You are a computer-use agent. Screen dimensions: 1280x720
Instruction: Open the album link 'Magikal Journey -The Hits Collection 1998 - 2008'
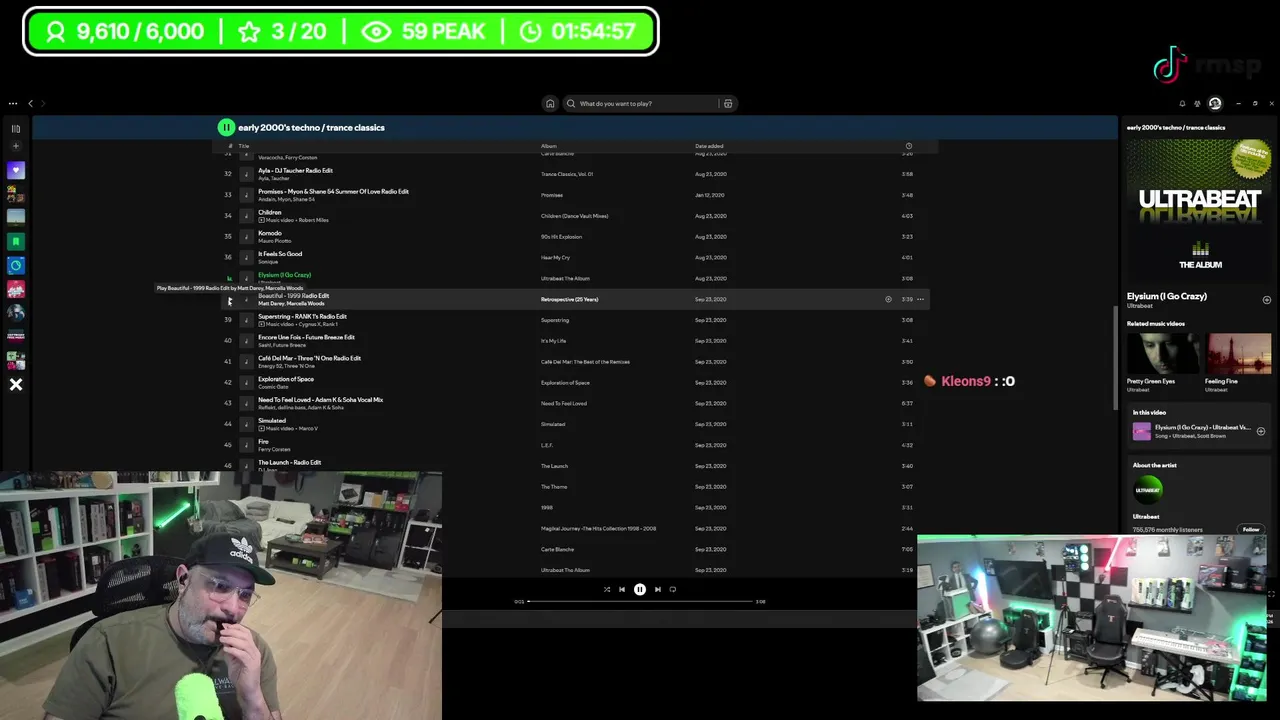tap(598, 528)
